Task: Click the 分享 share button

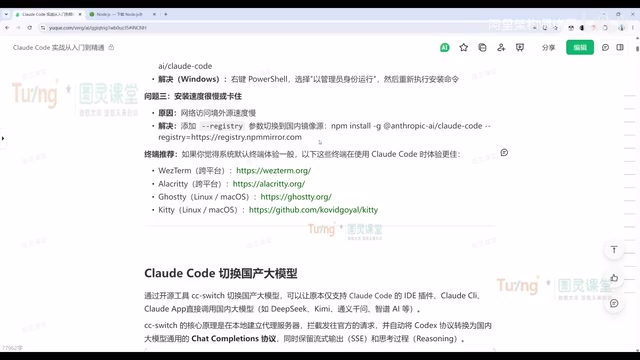Action: (548, 48)
